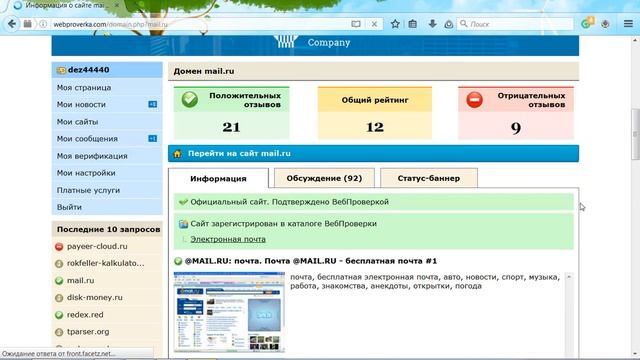Open recent query mail.ru in sidebar
Screen dimensions: 640x360
click(x=80, y=280)
